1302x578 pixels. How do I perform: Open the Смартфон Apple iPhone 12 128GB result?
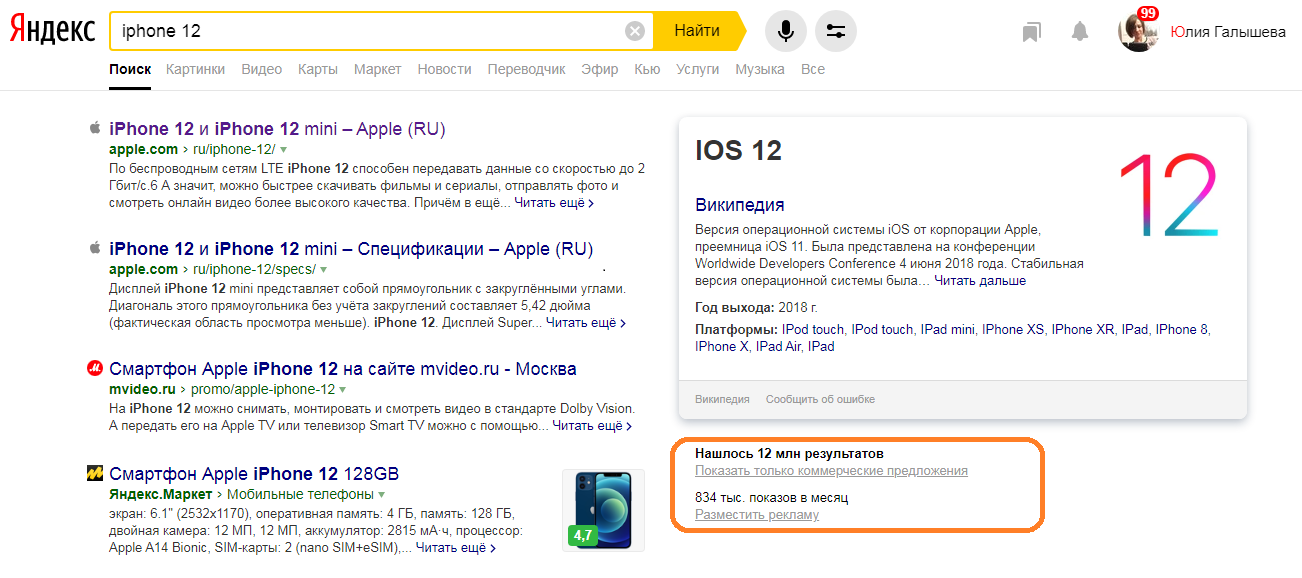coord(254,473)
